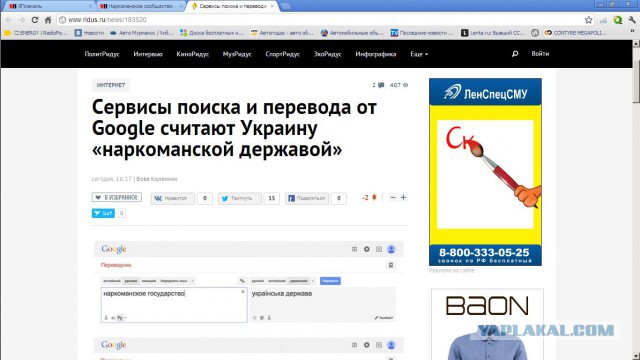The width and height of the screenshot is (640, 360).
Task: Click the browser back arrow
Action: [9, 20]
